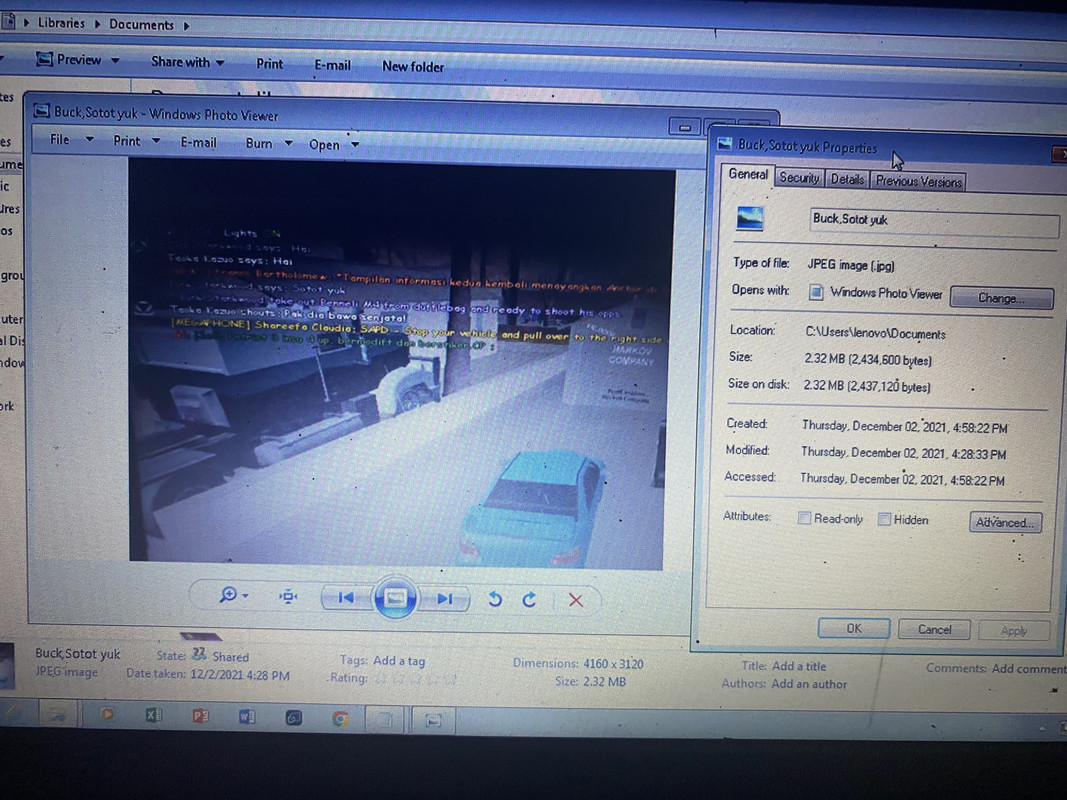The width and height of the screenshot is (1067, 800).
Task: Switch to the Security tab
Action: (x=799, y=178)
